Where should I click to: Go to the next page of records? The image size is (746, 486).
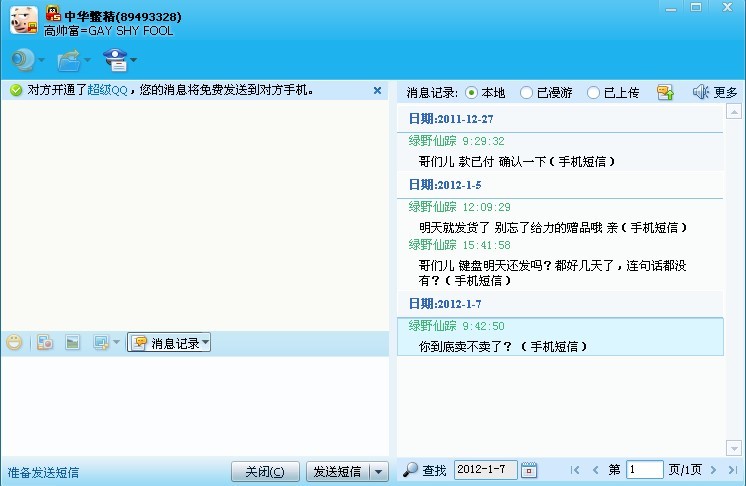(x=713, y=470)
